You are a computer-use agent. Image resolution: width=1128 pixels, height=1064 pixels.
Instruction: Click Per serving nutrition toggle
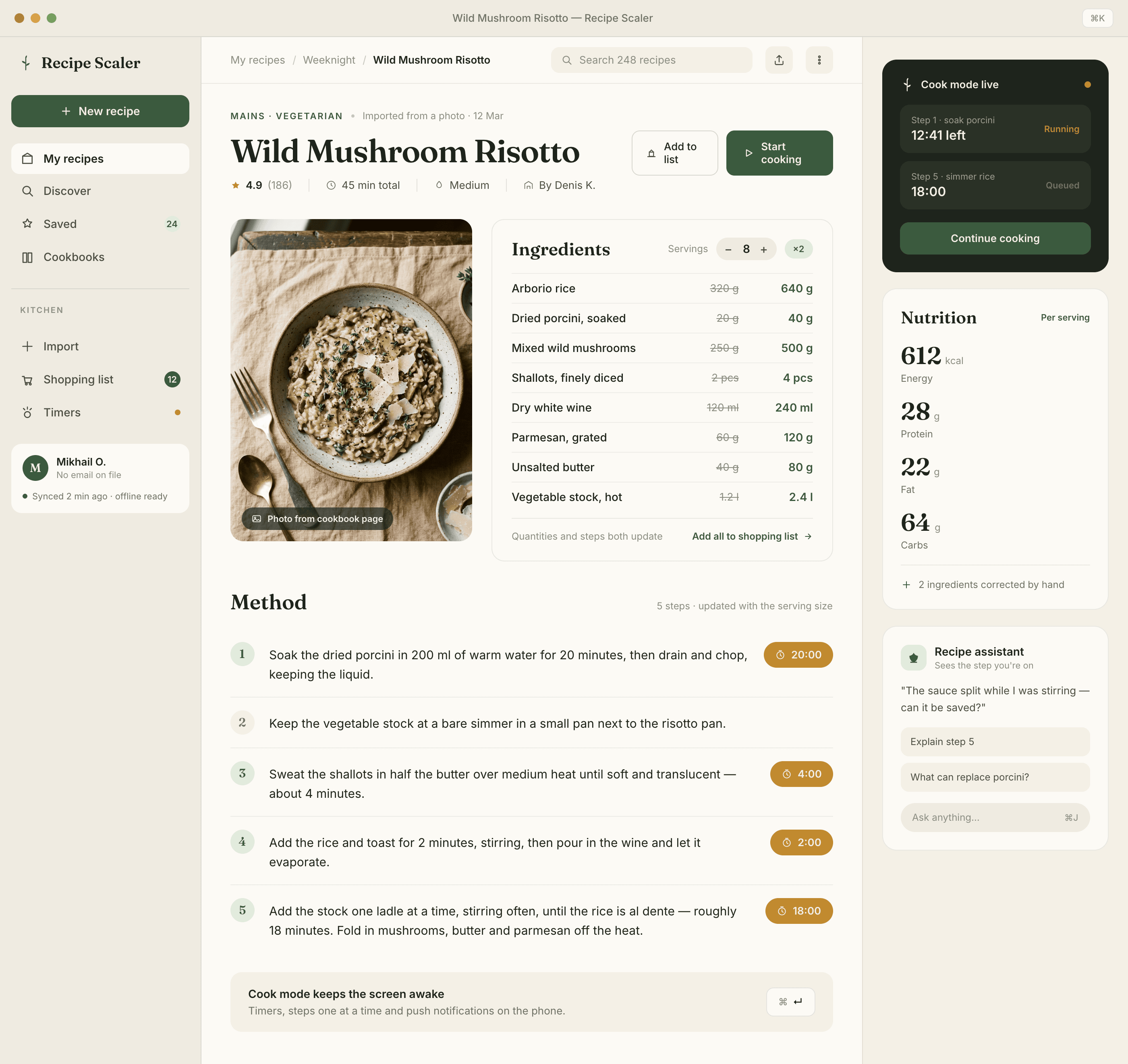tap(1065, 318)
